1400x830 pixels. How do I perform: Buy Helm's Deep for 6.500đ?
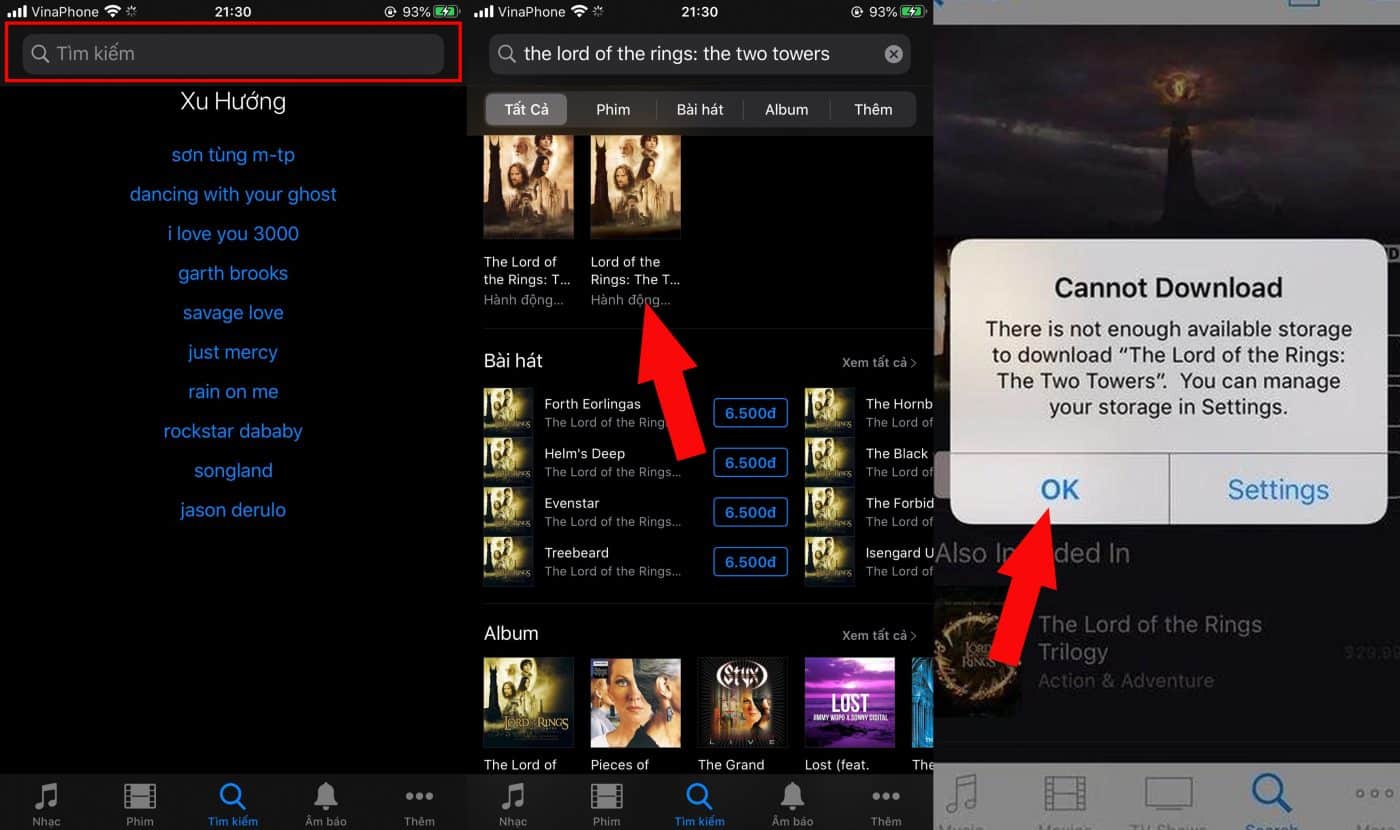(750, 462)
